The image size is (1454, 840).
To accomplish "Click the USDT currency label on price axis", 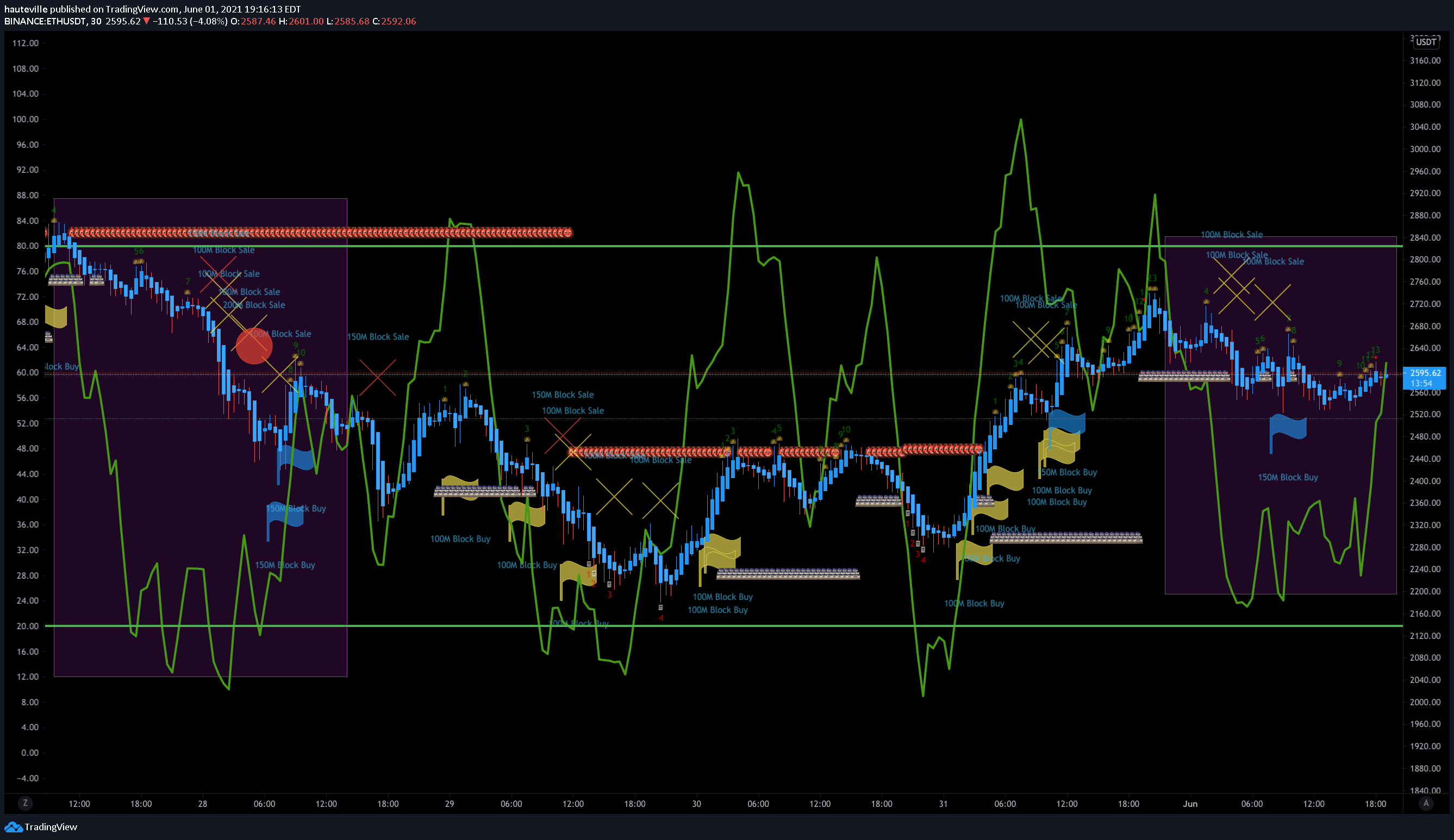I will pos(1426,42).
